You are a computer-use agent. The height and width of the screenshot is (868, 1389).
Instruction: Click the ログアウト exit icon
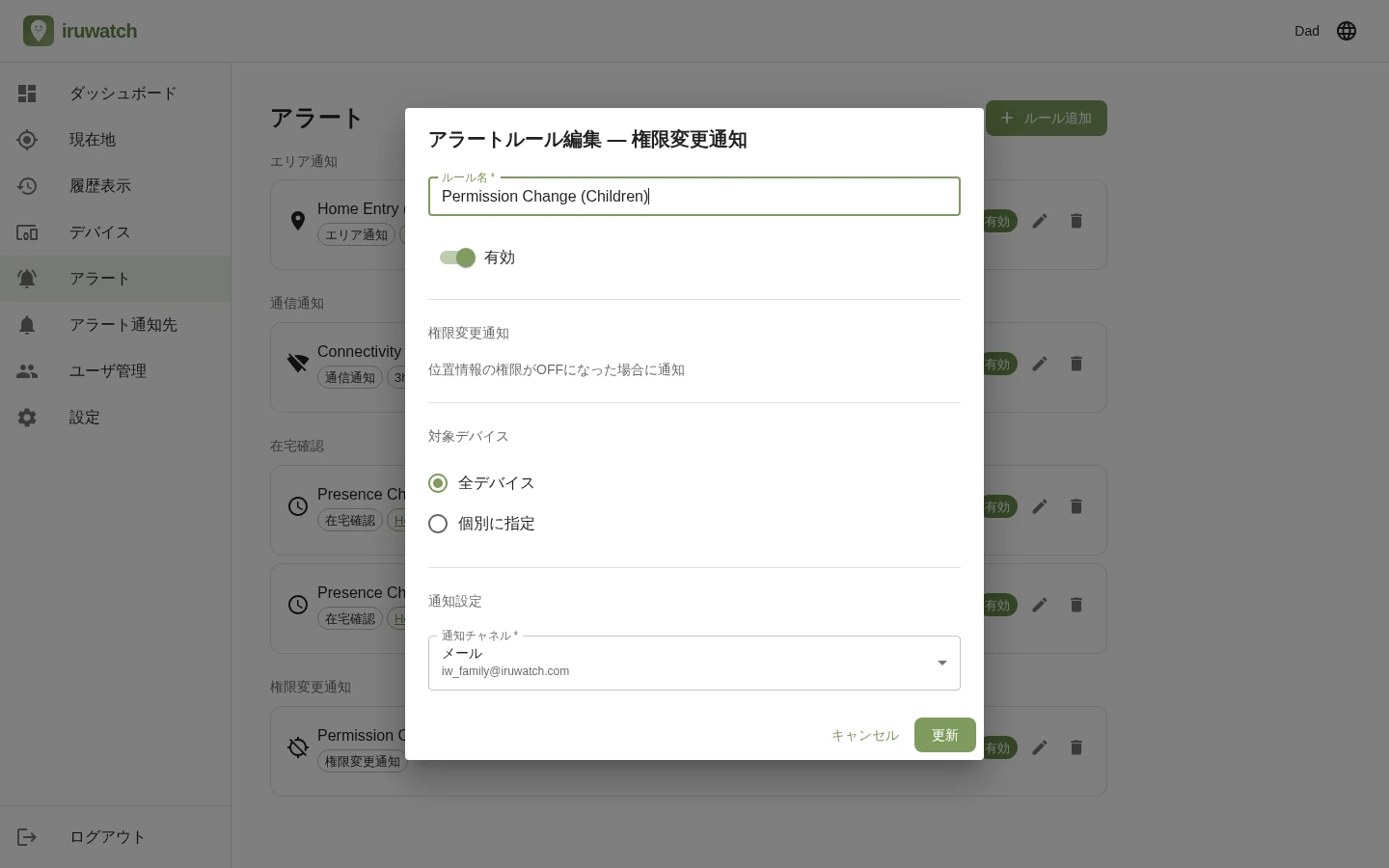coord(27,837)
